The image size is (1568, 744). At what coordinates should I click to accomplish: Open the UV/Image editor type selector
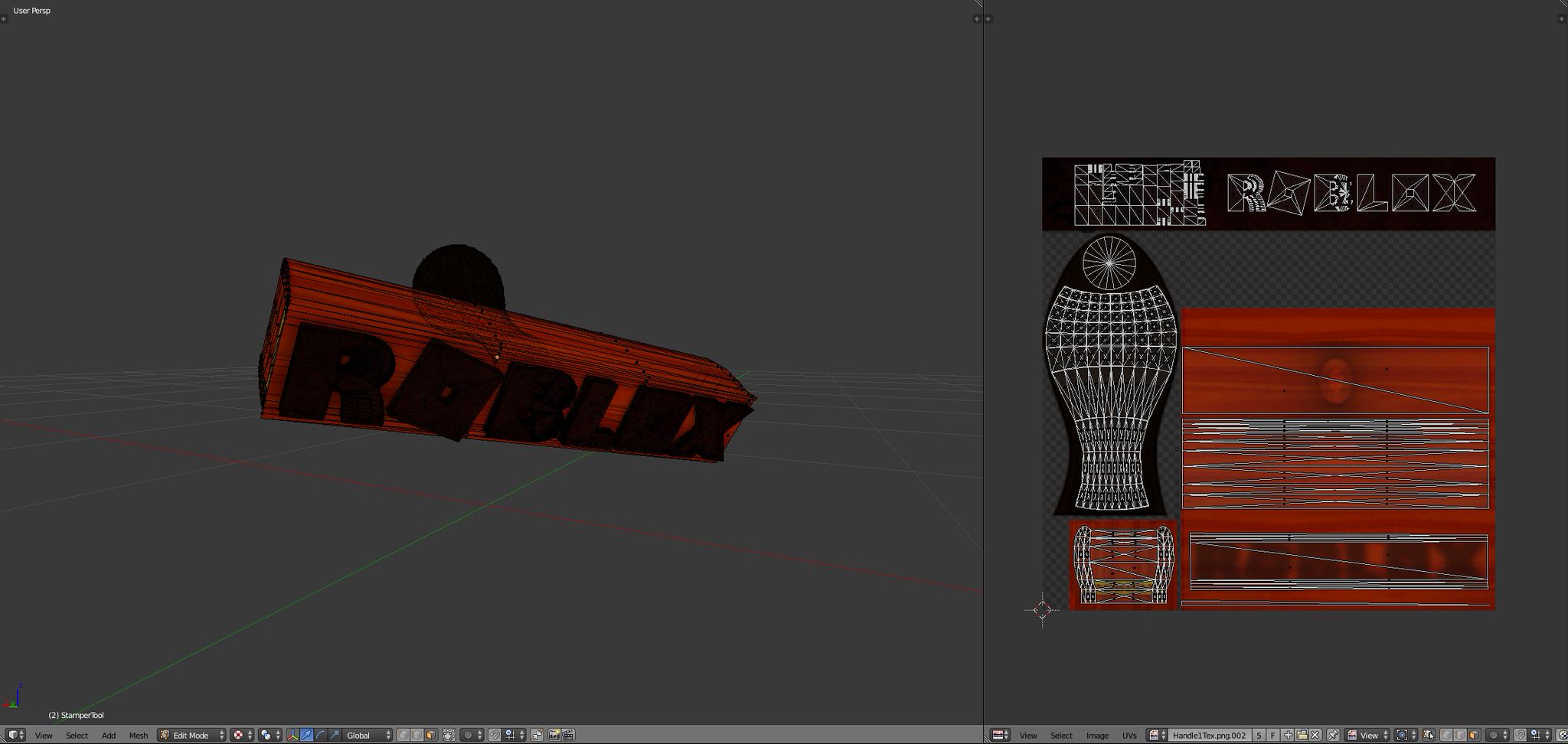point(1001,736)
